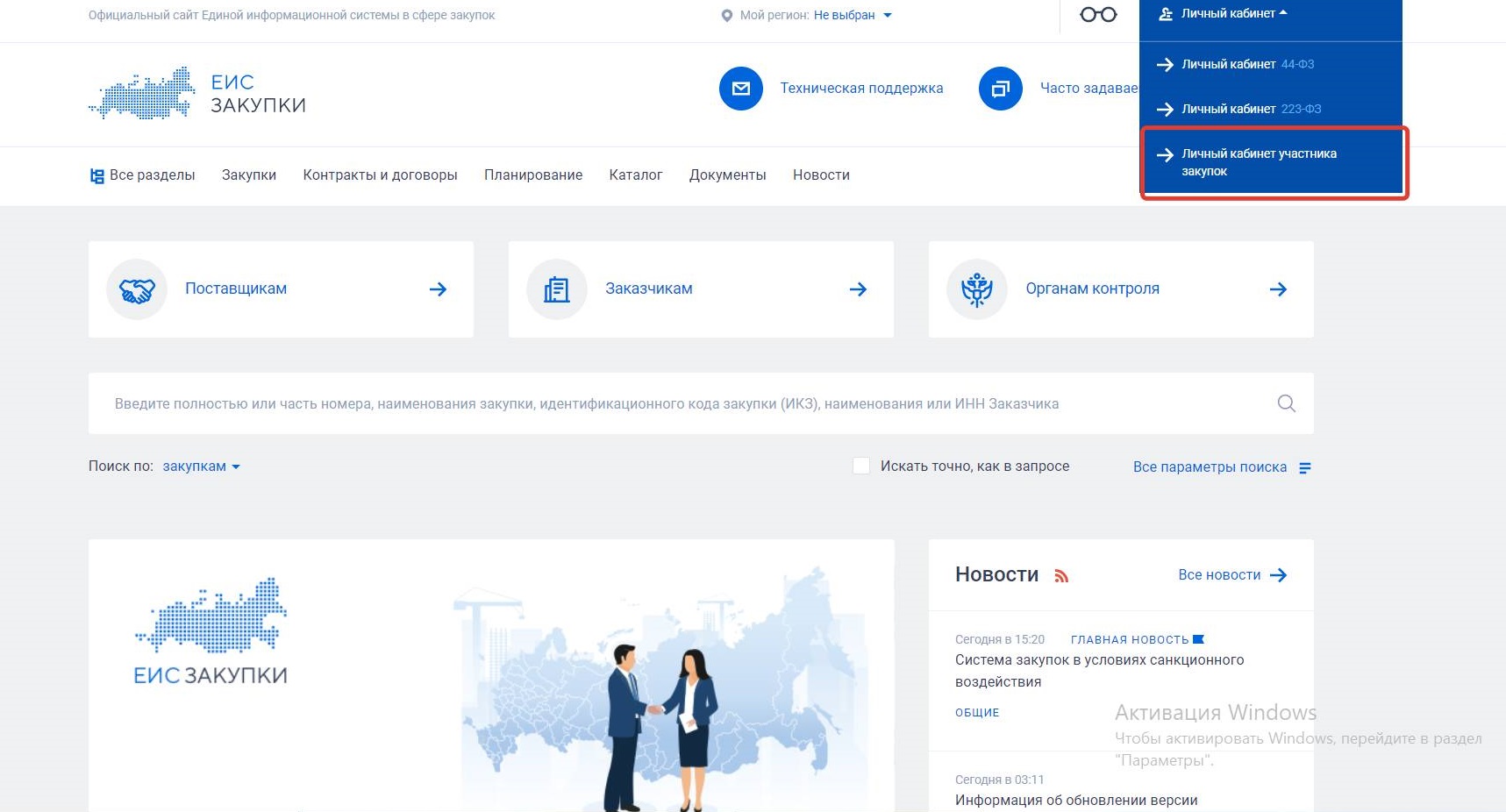Open the Закупки menu item

pos(249,175)
